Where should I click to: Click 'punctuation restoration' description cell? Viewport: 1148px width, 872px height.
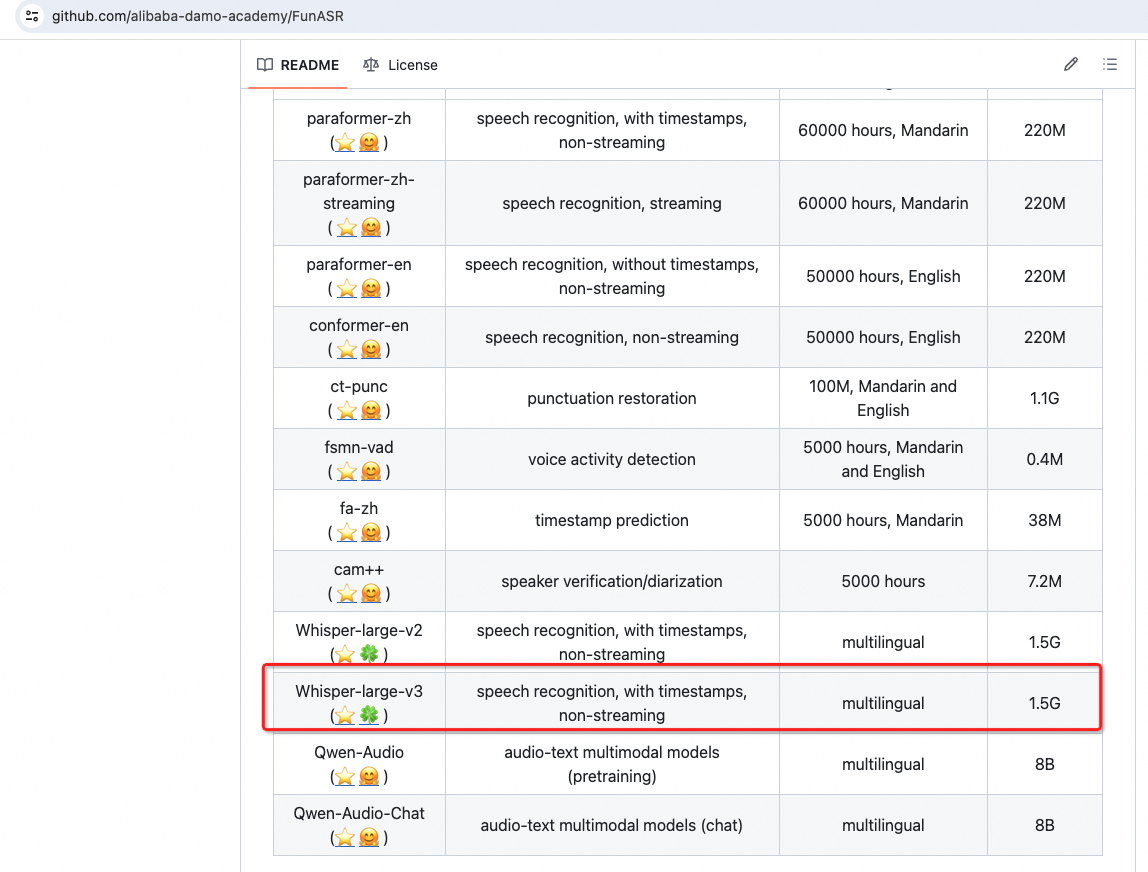click(612, 398)
